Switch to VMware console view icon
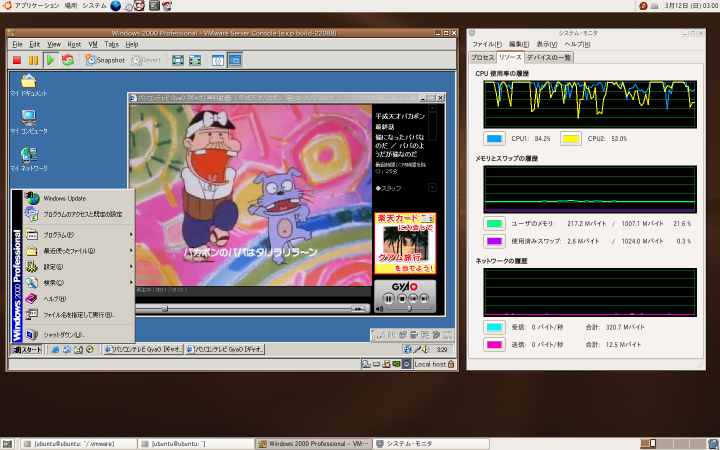Image resolution: width=720 pixels, height=450 pixels. pos(235,60)
